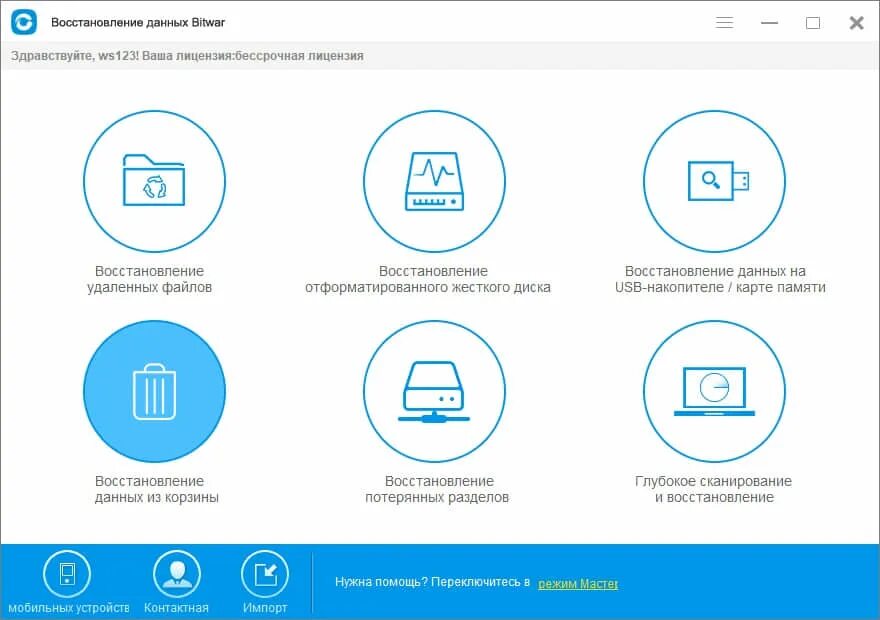Close the Bitwar window
The width and height of the screenshot is (880, 620).
pos(856,22)
